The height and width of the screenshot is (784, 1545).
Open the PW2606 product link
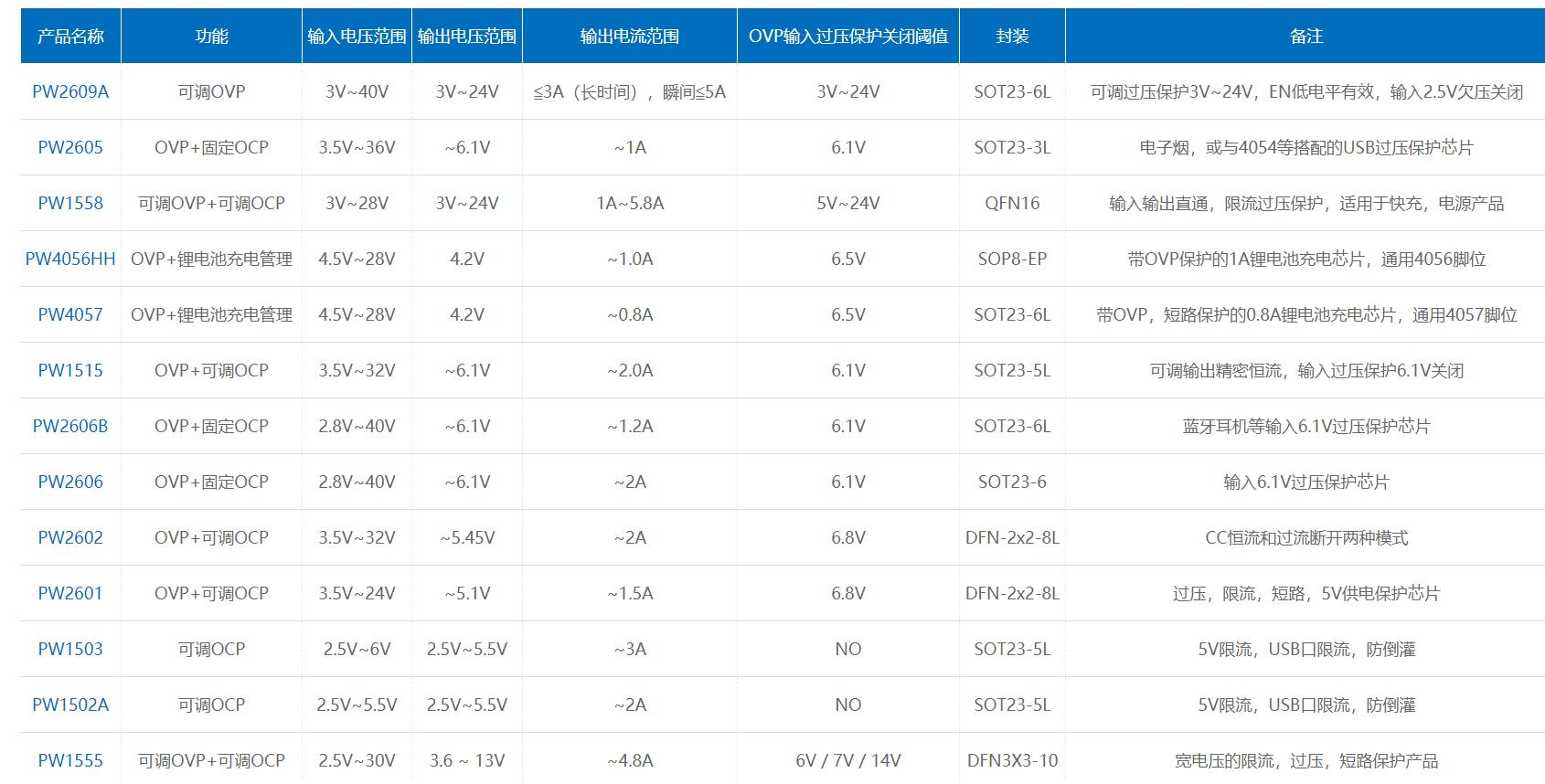point(70,482)
